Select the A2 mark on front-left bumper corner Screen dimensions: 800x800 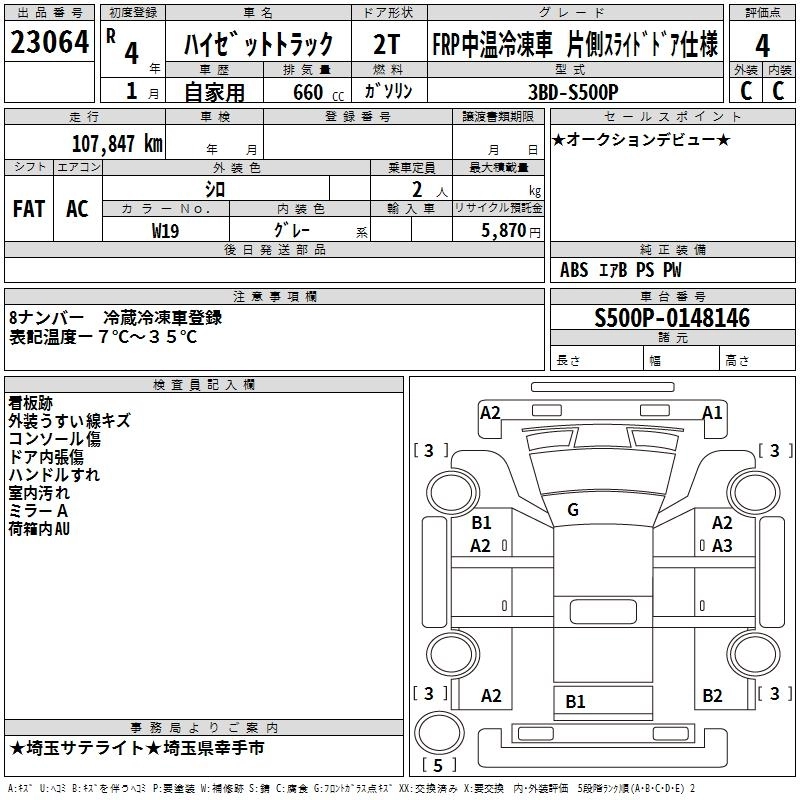(490, 412)
